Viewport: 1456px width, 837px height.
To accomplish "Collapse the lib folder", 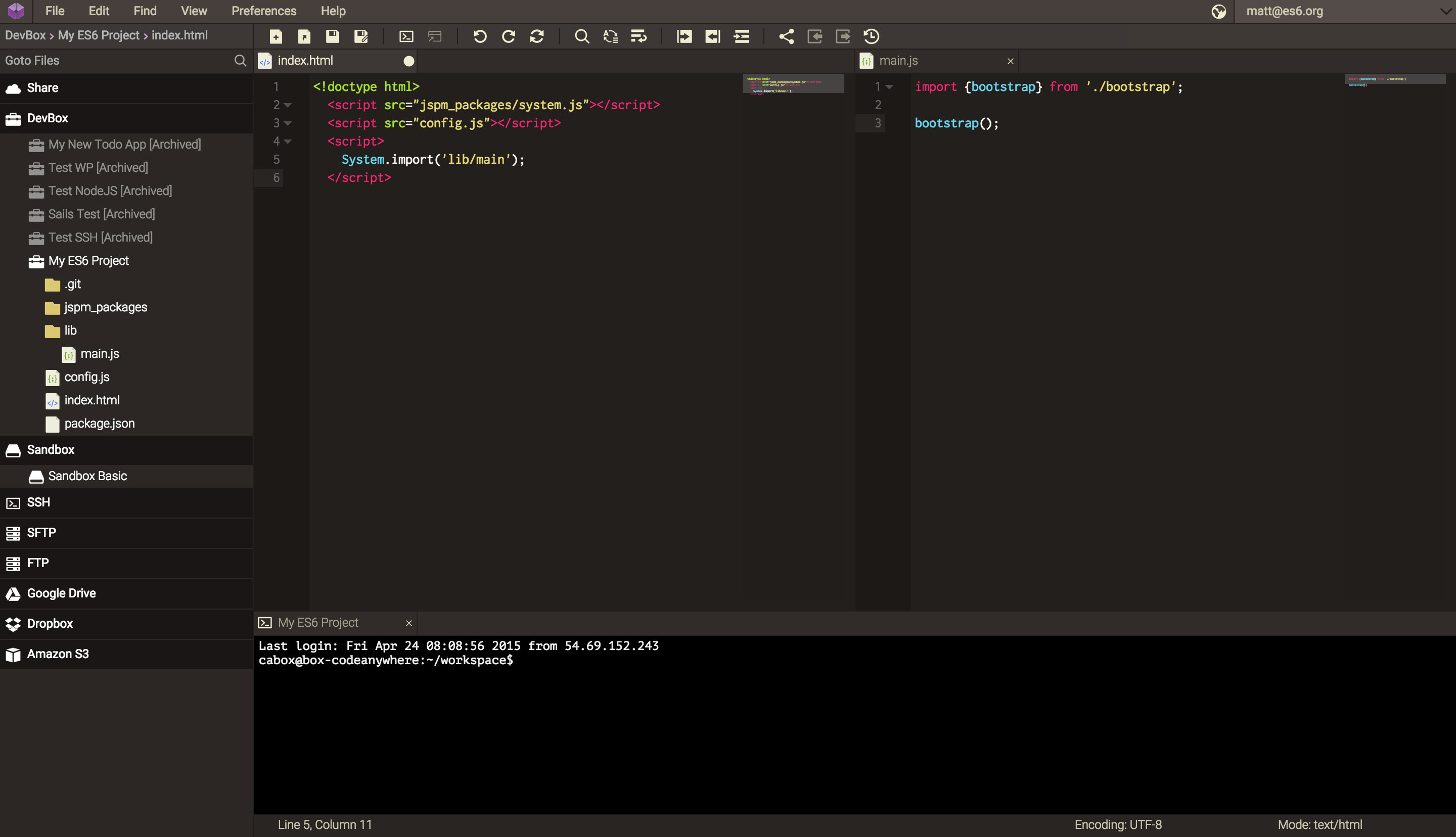I will (52, 331).
